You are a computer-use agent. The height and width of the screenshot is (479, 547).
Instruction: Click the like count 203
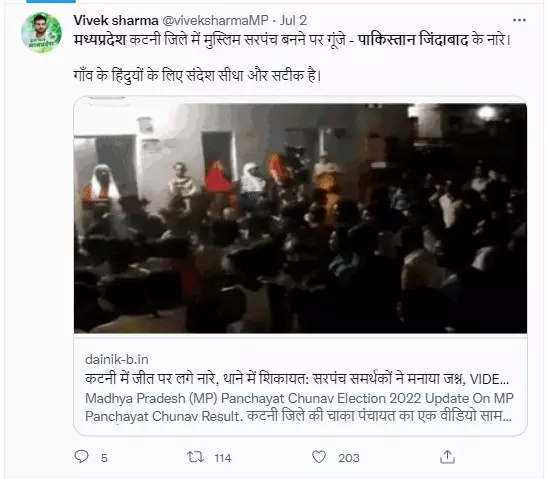click(x=349, y=458)
